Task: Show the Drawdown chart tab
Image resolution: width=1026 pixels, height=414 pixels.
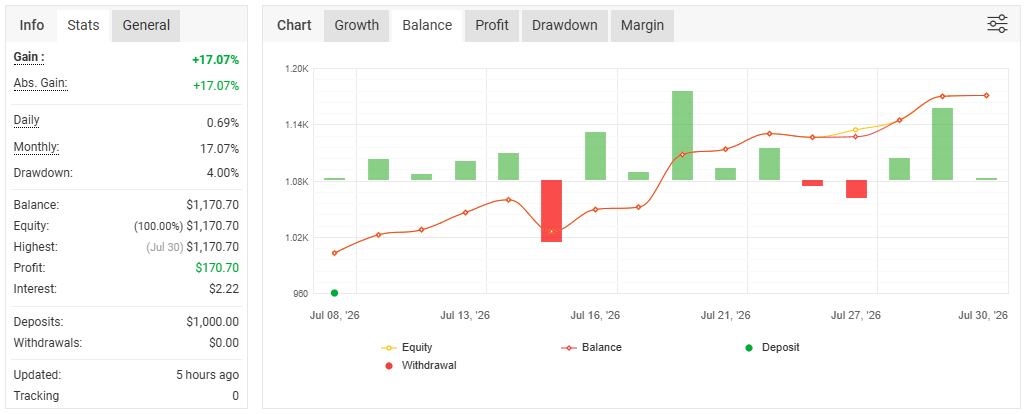Action: point(565,26)
